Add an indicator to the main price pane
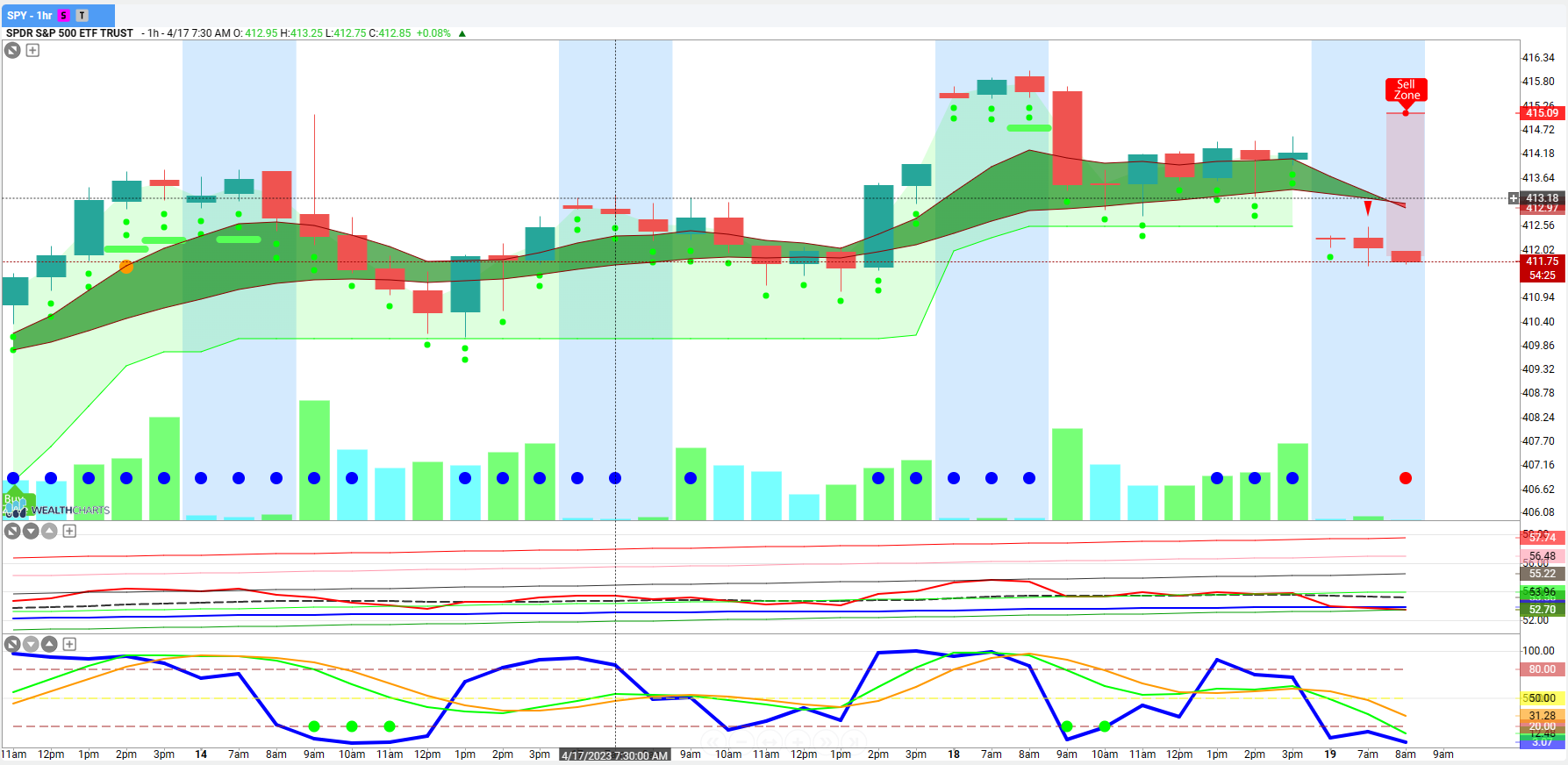 (x=32, y=50)
